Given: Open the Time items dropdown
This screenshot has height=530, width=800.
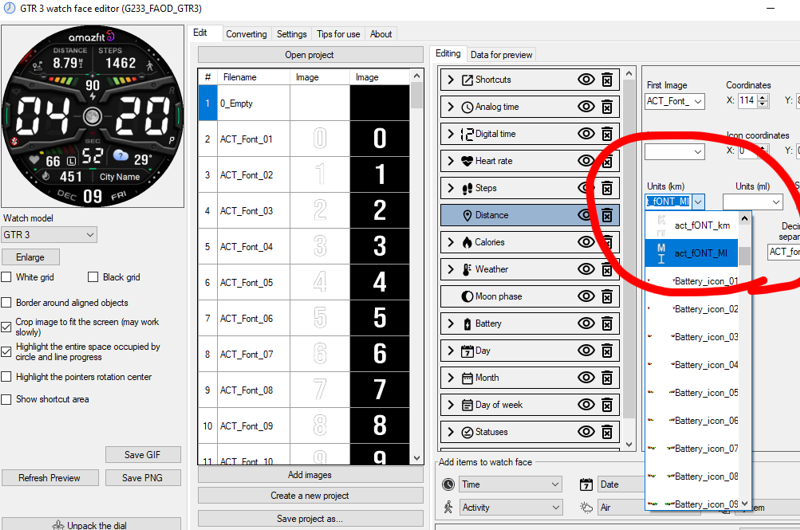Looking at the screenshot, I should [x=510, y=484].
